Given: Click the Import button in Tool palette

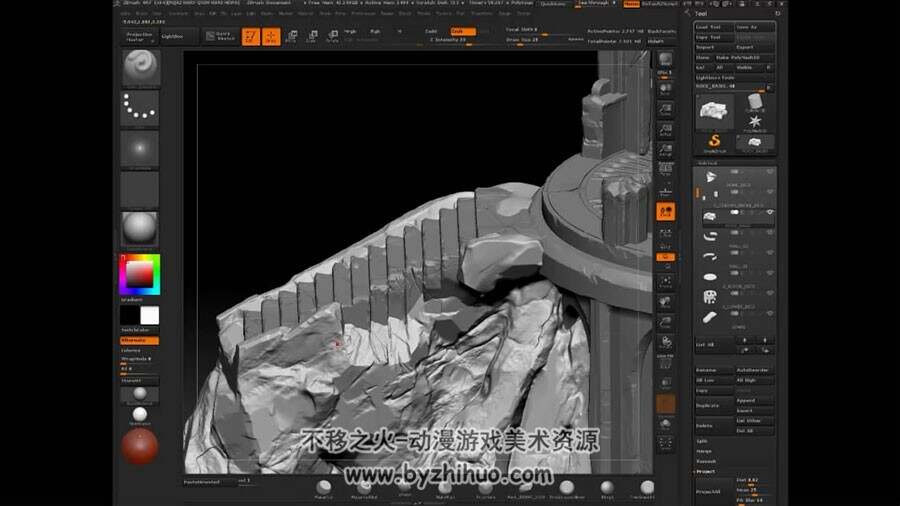Looking at the screenshot, I should click(x=713, y=48).
